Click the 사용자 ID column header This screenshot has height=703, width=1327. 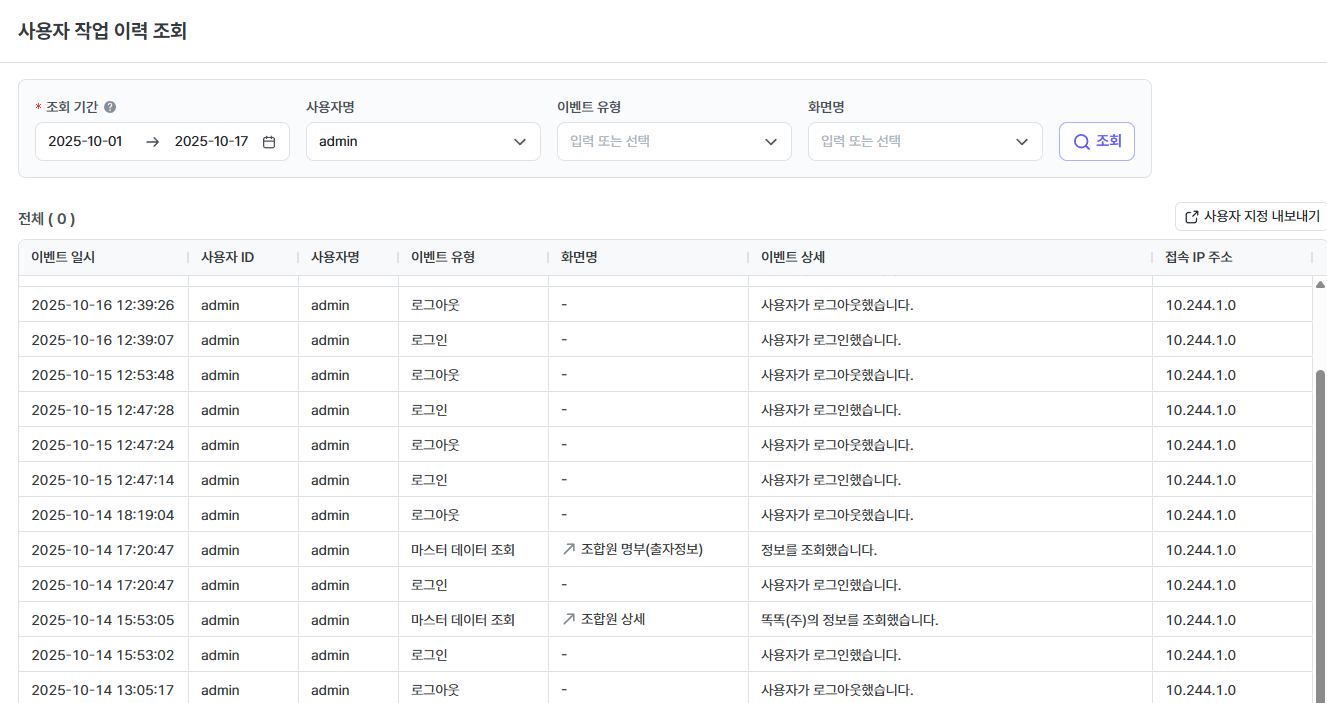coord(227,258)
